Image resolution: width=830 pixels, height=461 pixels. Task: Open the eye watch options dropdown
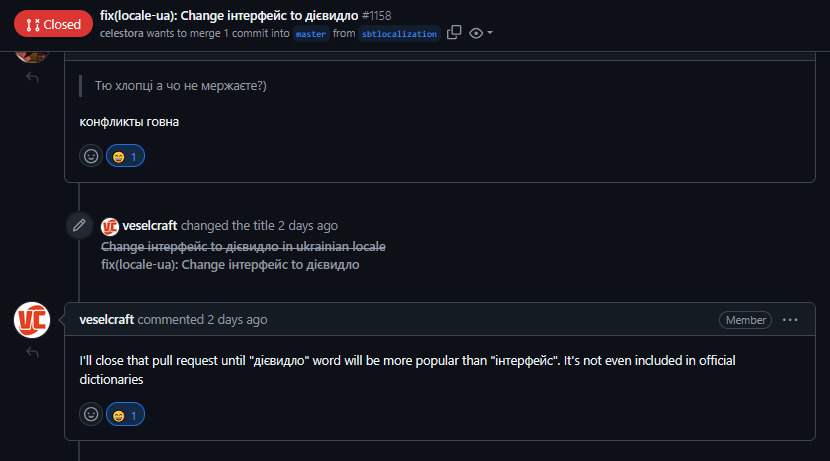pos(481,33)
